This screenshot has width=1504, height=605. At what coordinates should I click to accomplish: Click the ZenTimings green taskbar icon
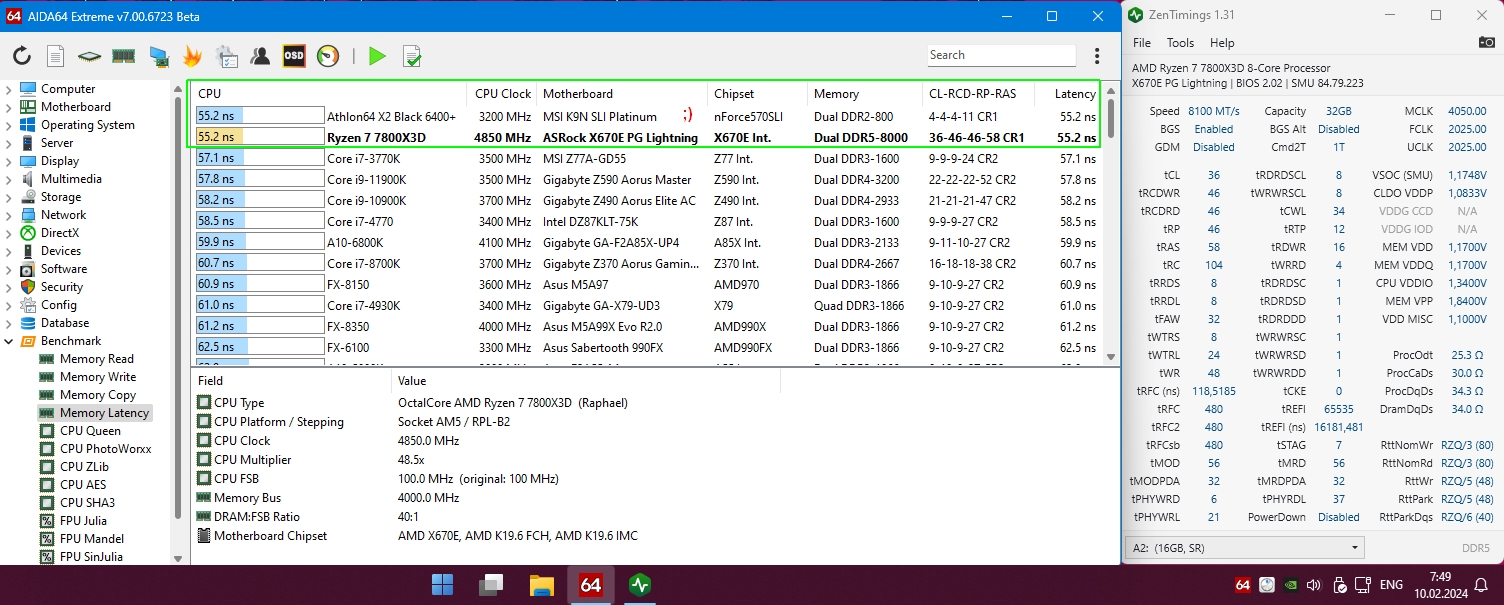click(x=640, y=586)
